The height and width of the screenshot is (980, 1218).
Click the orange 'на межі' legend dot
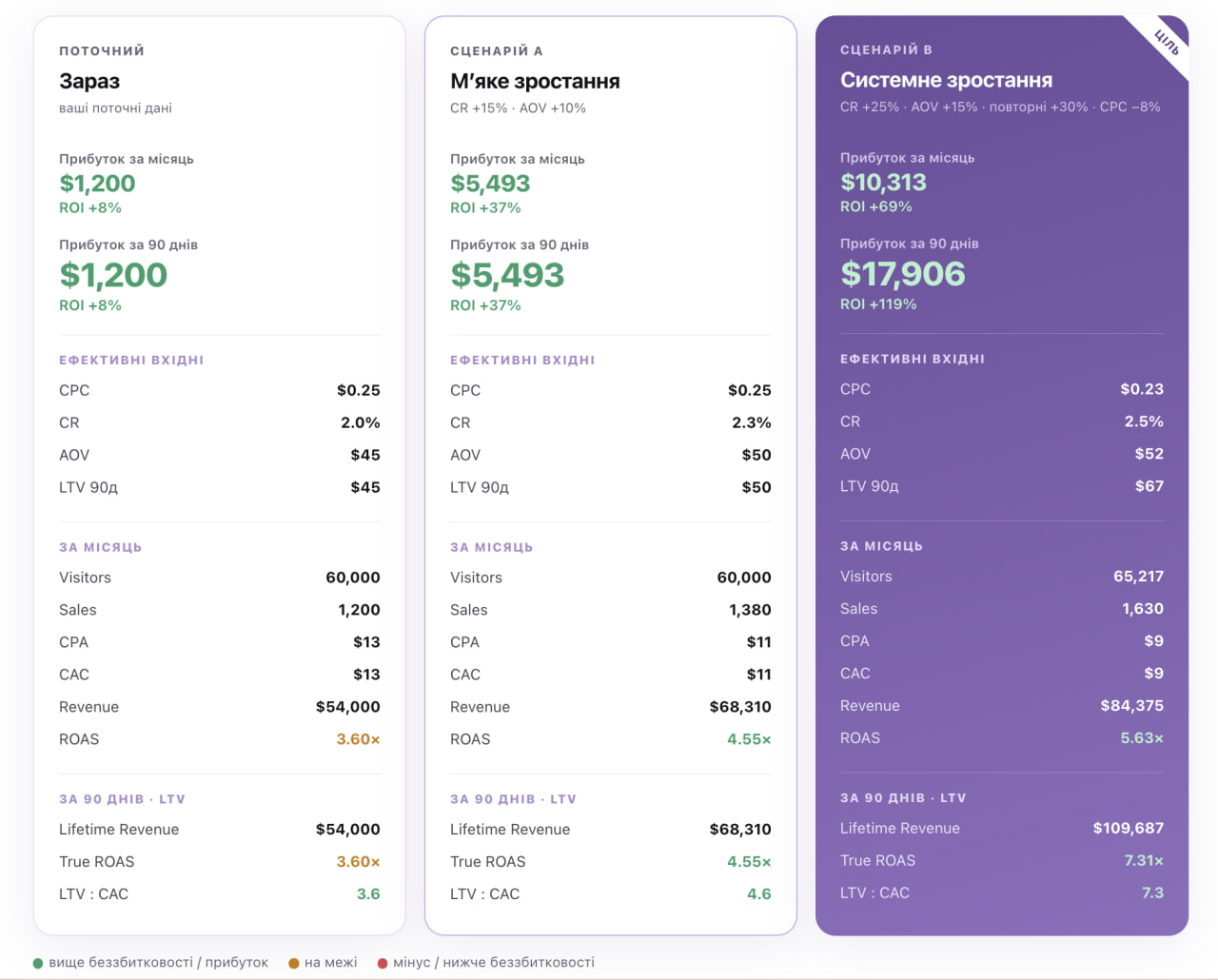[294, 963]
